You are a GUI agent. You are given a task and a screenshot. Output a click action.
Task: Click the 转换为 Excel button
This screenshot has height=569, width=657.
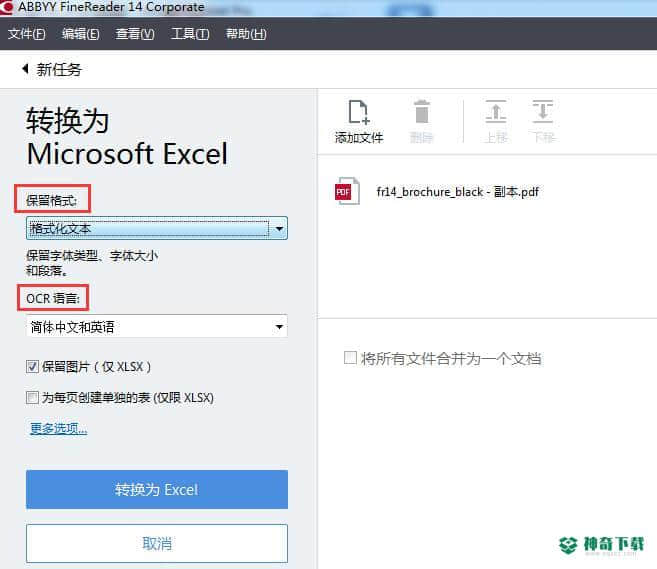pos(157,489)
